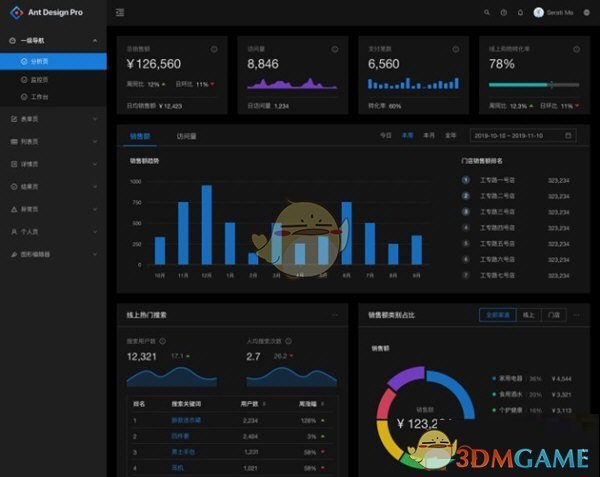Click the search icon in top header
The image size is (600, 477).
click(487, 12)
